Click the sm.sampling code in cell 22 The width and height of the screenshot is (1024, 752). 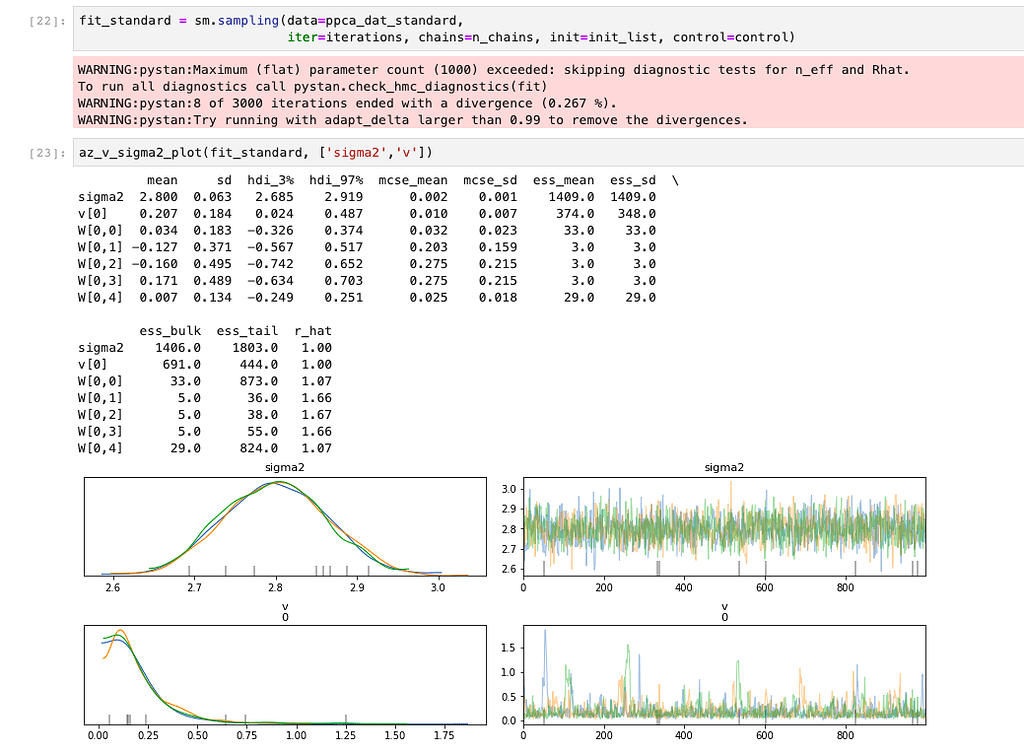pyautogui.click(x=236, y=21)
